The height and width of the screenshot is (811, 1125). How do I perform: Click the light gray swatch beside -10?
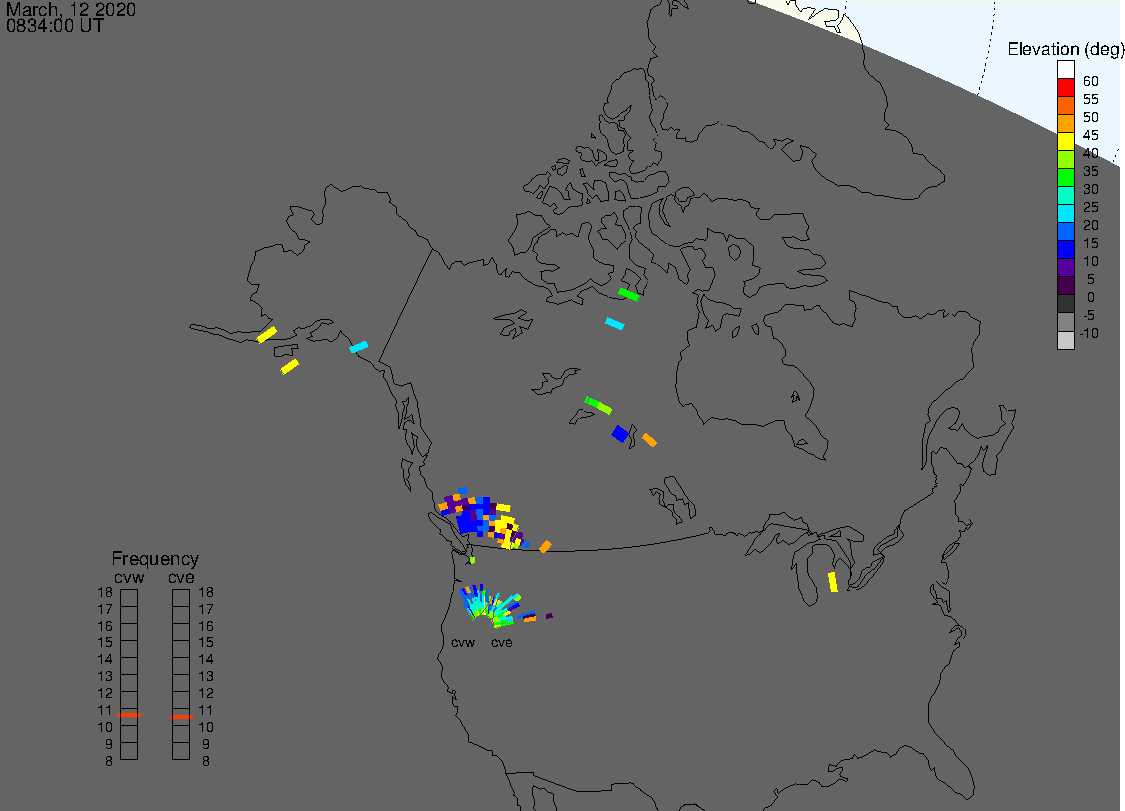pyautogui.click(x=1065, y=339)
